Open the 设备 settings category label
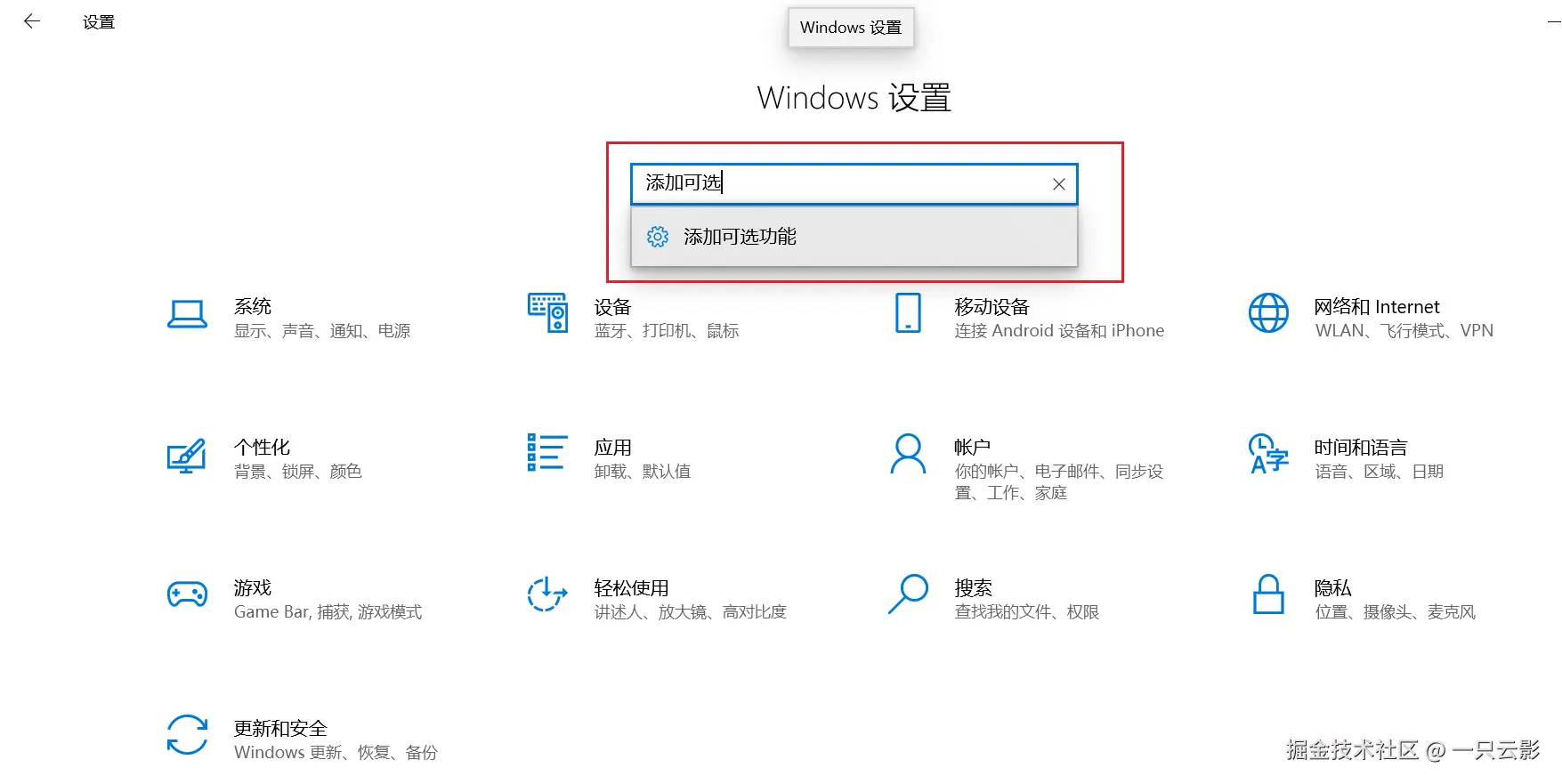 point(613,307)
